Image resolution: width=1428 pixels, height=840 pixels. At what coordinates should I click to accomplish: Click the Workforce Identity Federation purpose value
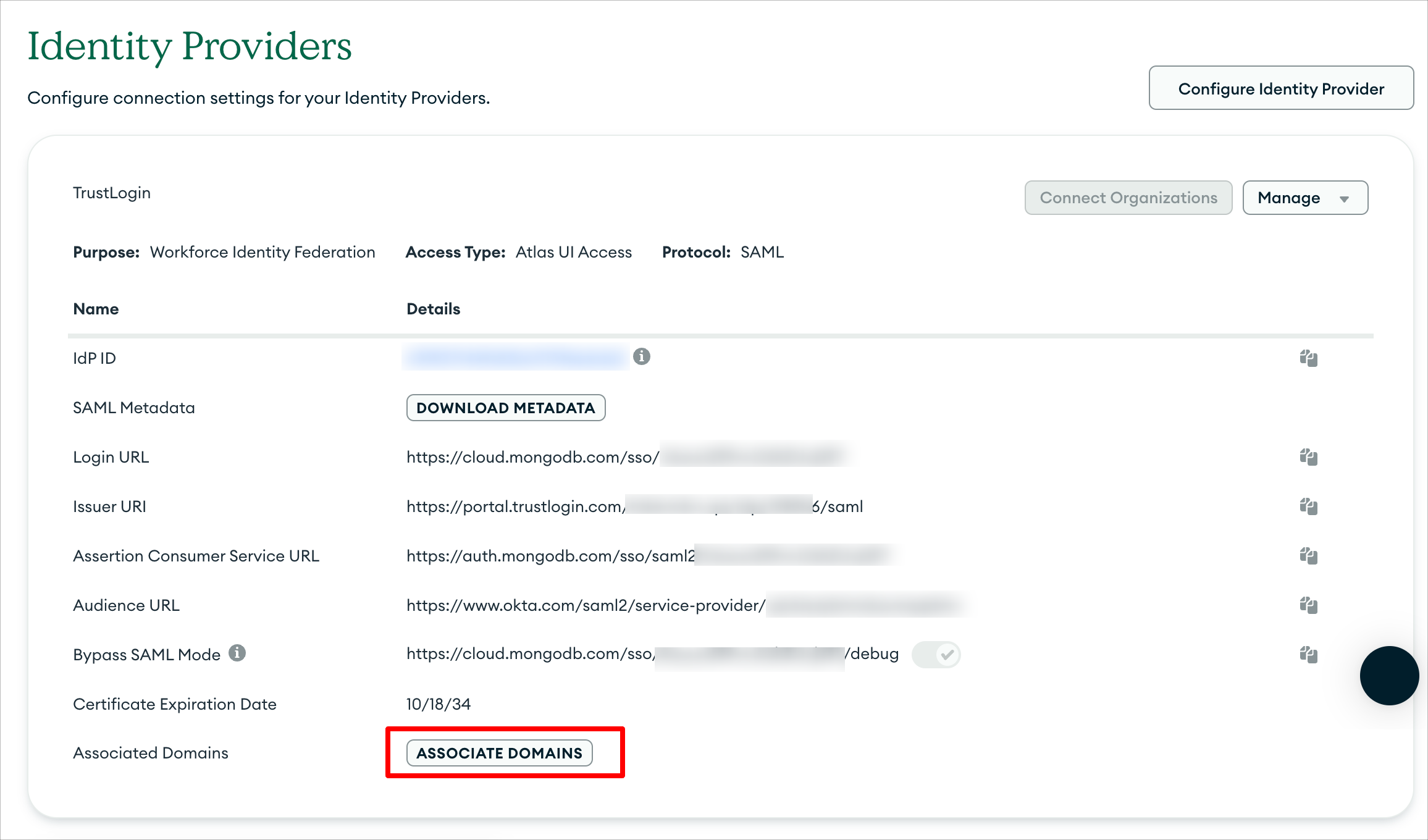coord(262,252)
